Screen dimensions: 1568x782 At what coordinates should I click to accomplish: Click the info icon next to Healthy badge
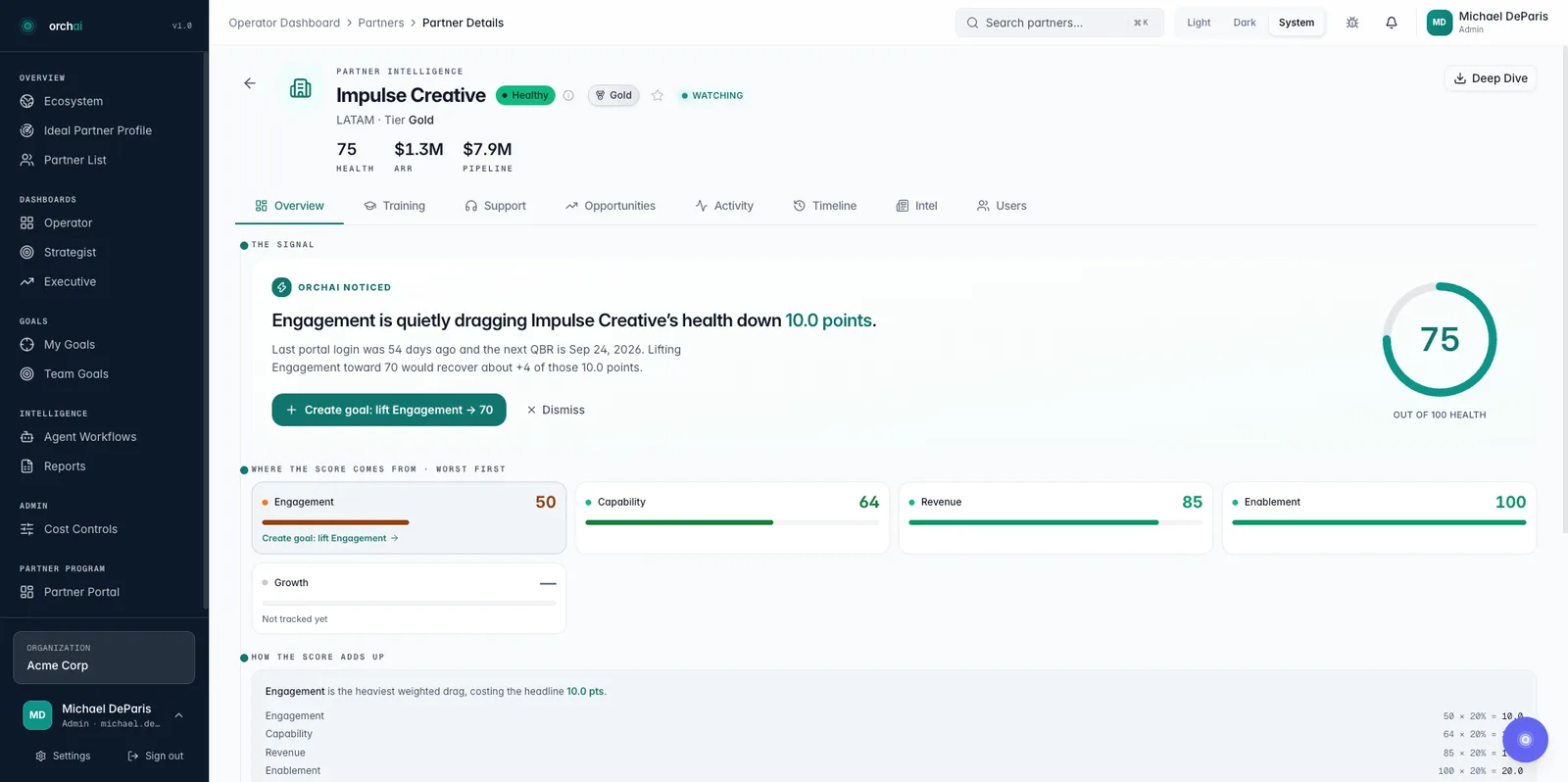coord(568,95)
